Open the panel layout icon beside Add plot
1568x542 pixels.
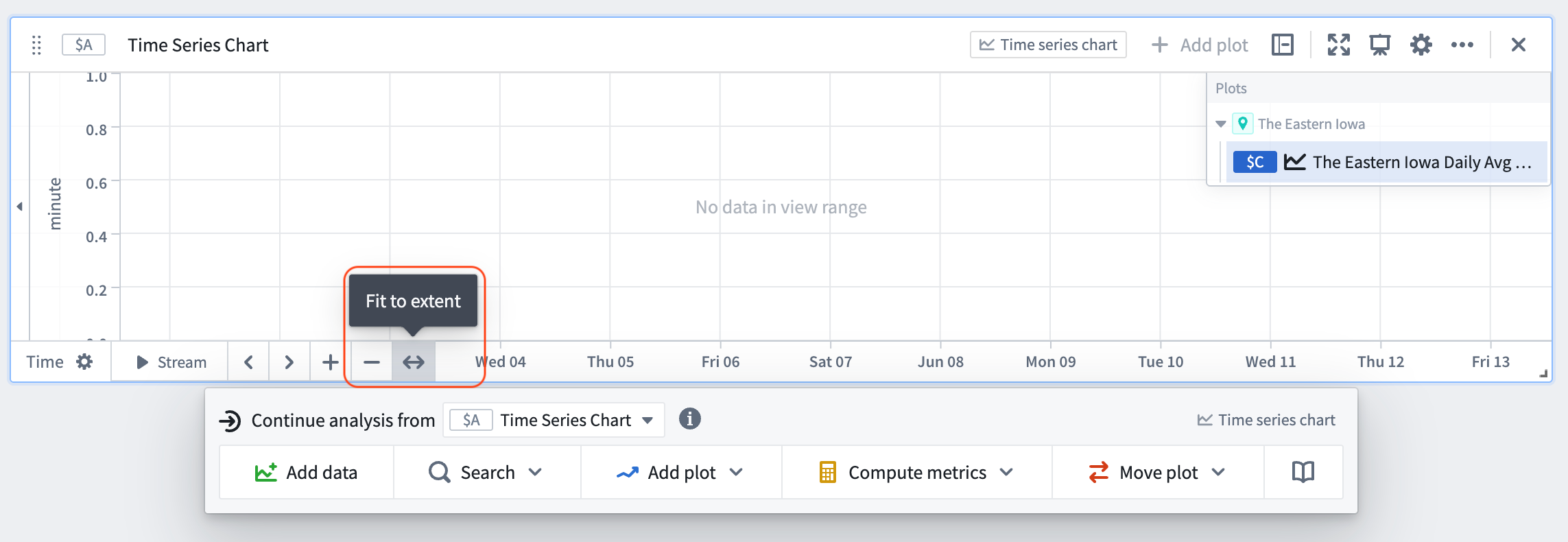click(x=1282, y=44)
